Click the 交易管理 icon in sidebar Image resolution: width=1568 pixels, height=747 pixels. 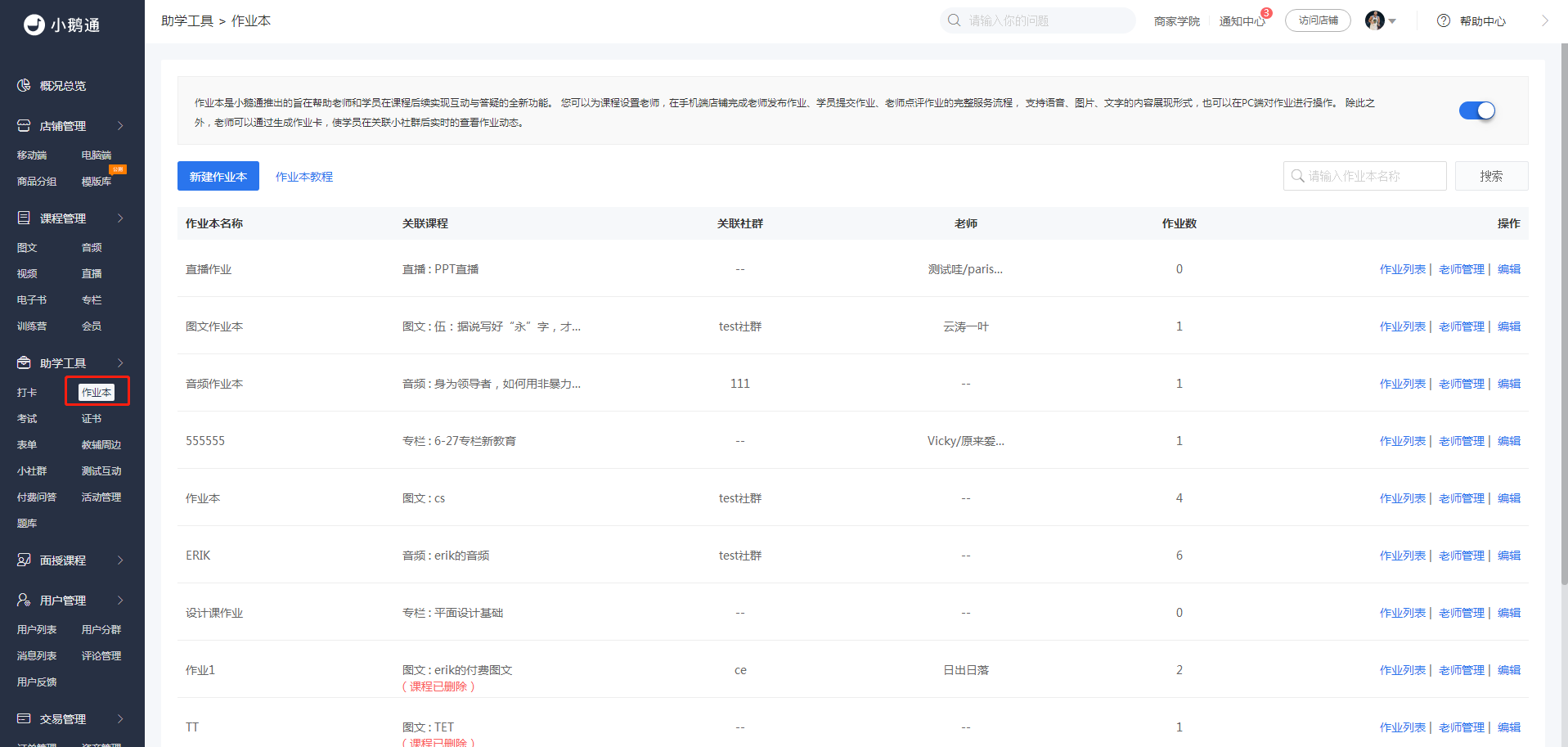[x=24, y=718]
